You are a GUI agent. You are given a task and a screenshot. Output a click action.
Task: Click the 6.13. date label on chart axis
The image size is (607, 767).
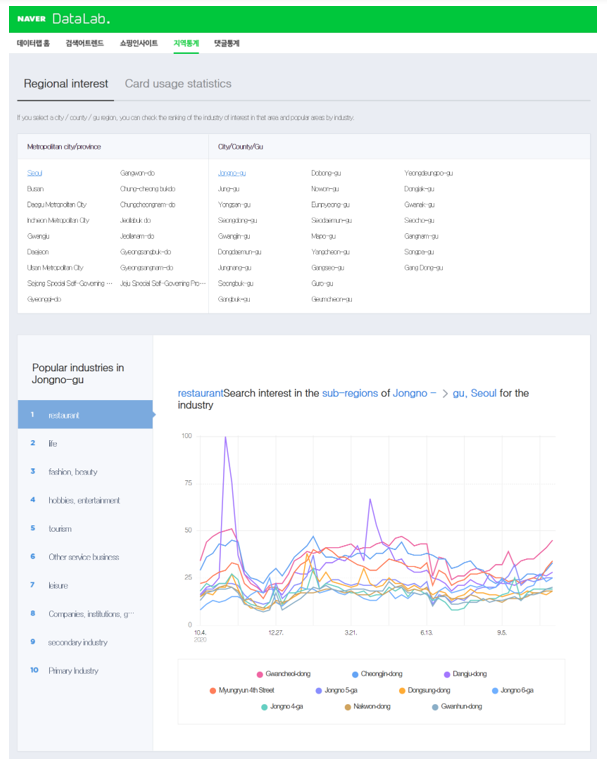pos(427,632)
